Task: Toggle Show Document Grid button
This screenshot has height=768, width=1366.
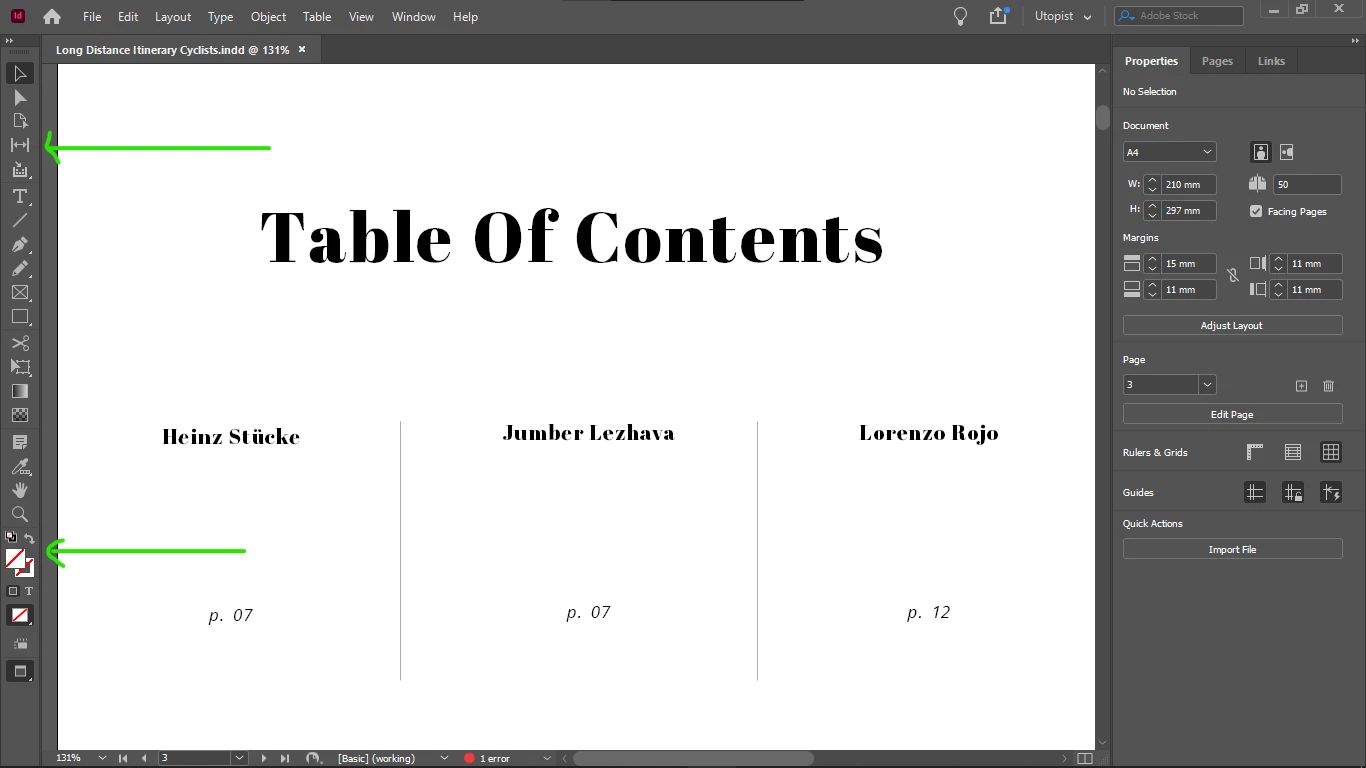Action: [1331, 452]
